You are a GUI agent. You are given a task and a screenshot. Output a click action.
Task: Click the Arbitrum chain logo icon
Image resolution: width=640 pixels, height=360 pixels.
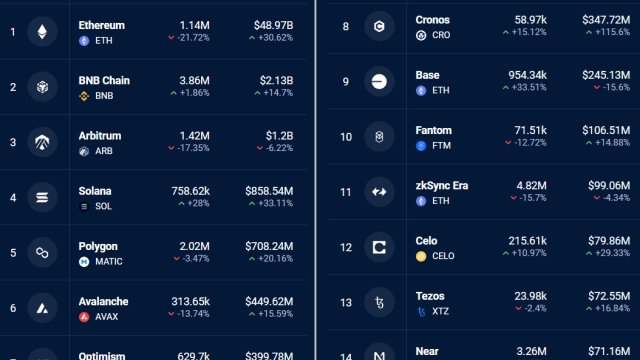[42, 142]
